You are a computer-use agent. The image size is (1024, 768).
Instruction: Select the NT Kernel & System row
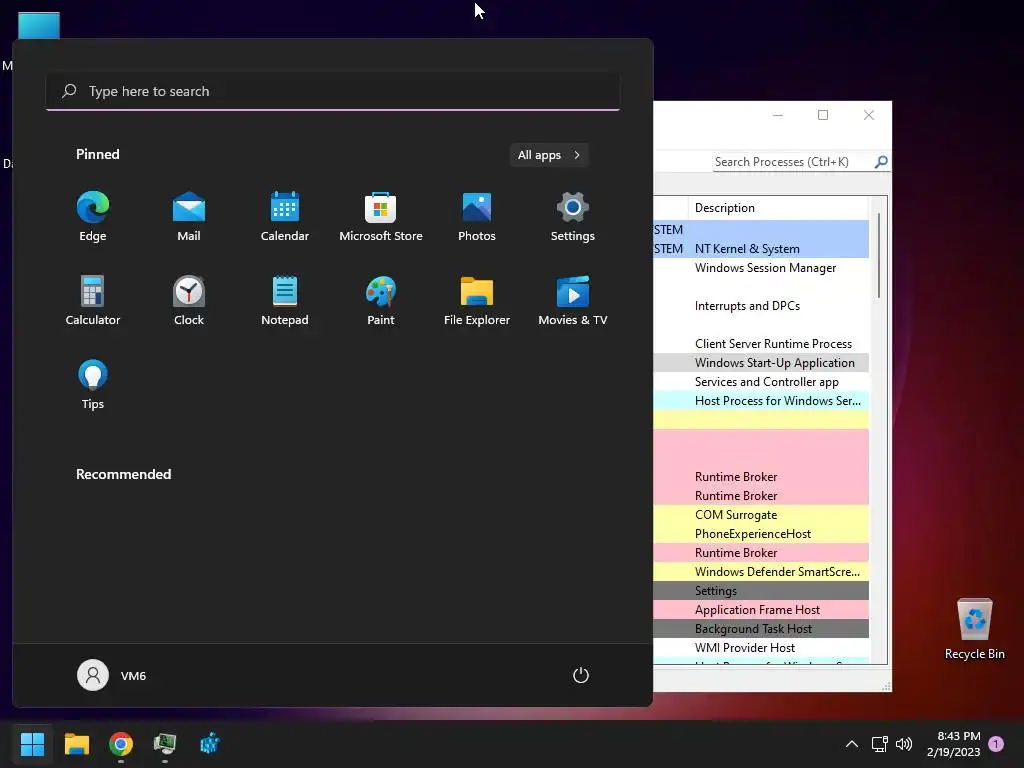click(761, 249)
